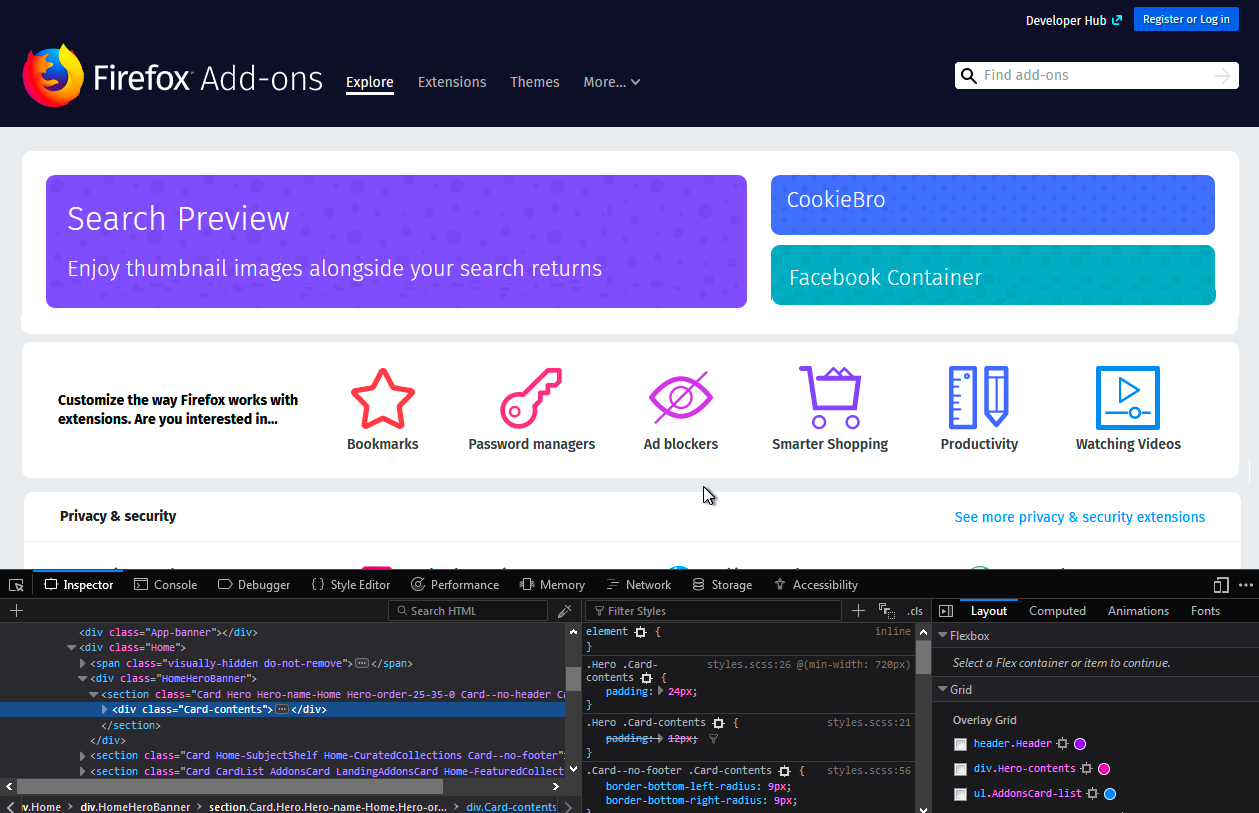Viewport: 1259px width, 813px height.
Task: Click the pink color swatch next to div.Hero-contents
Action: 1104,769
